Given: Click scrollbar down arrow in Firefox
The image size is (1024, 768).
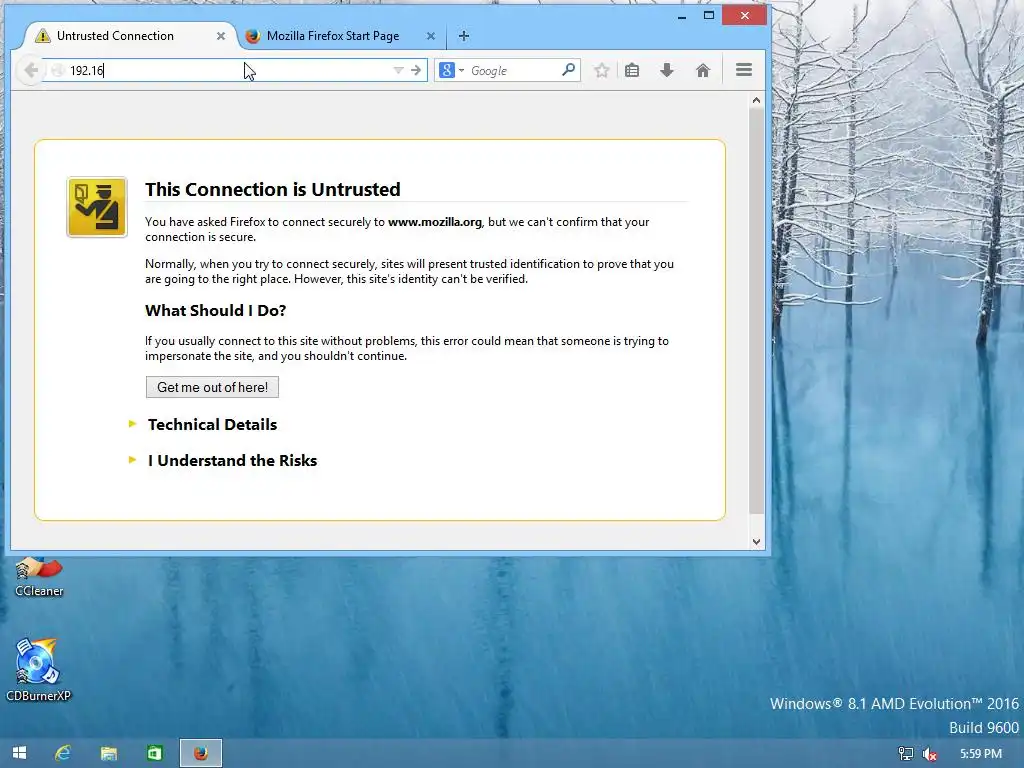Looking at the screenshot, I should tap(756, 541).
